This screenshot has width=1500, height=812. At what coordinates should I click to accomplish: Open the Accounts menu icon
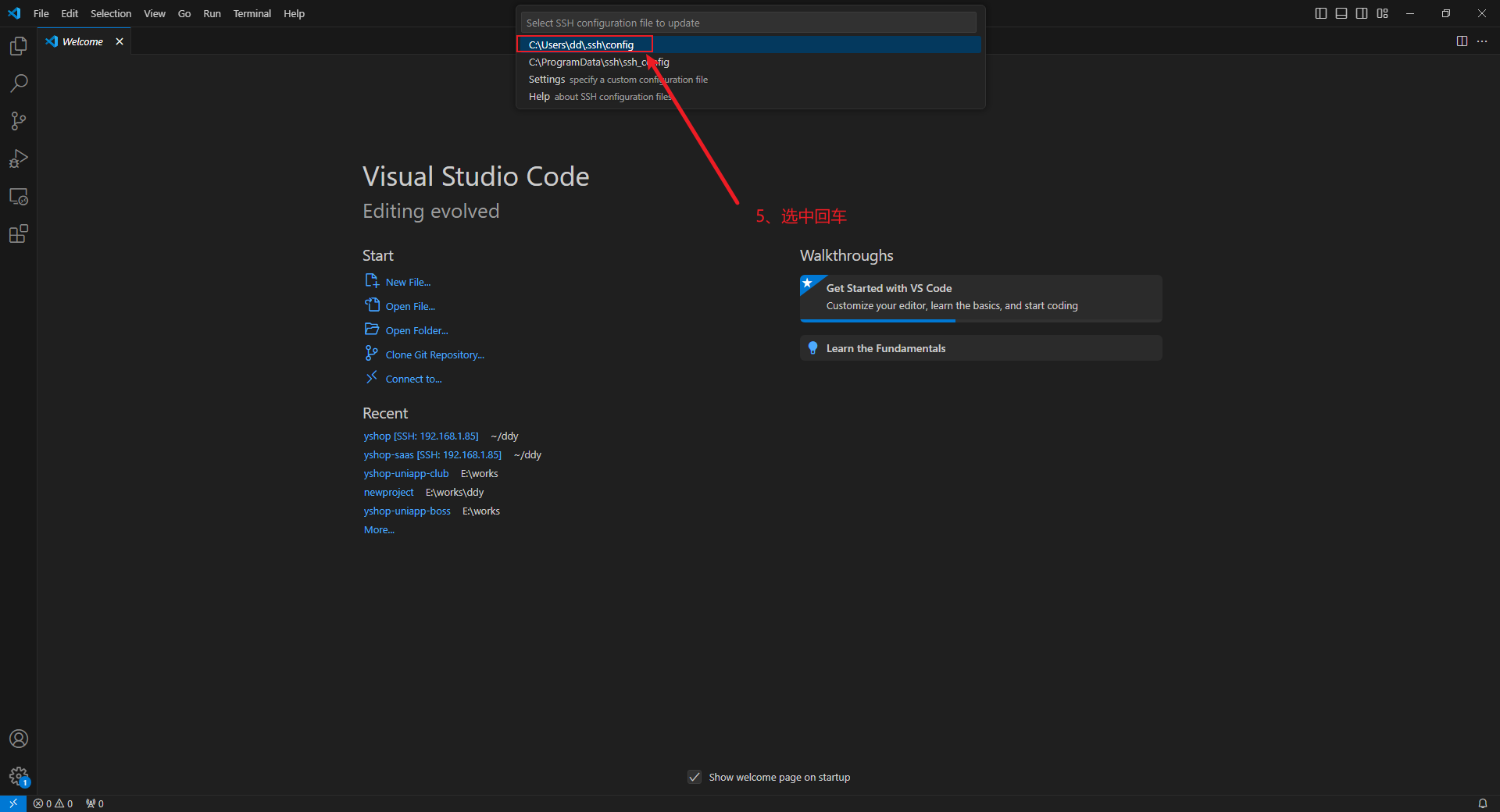click(x=19, y=739)
